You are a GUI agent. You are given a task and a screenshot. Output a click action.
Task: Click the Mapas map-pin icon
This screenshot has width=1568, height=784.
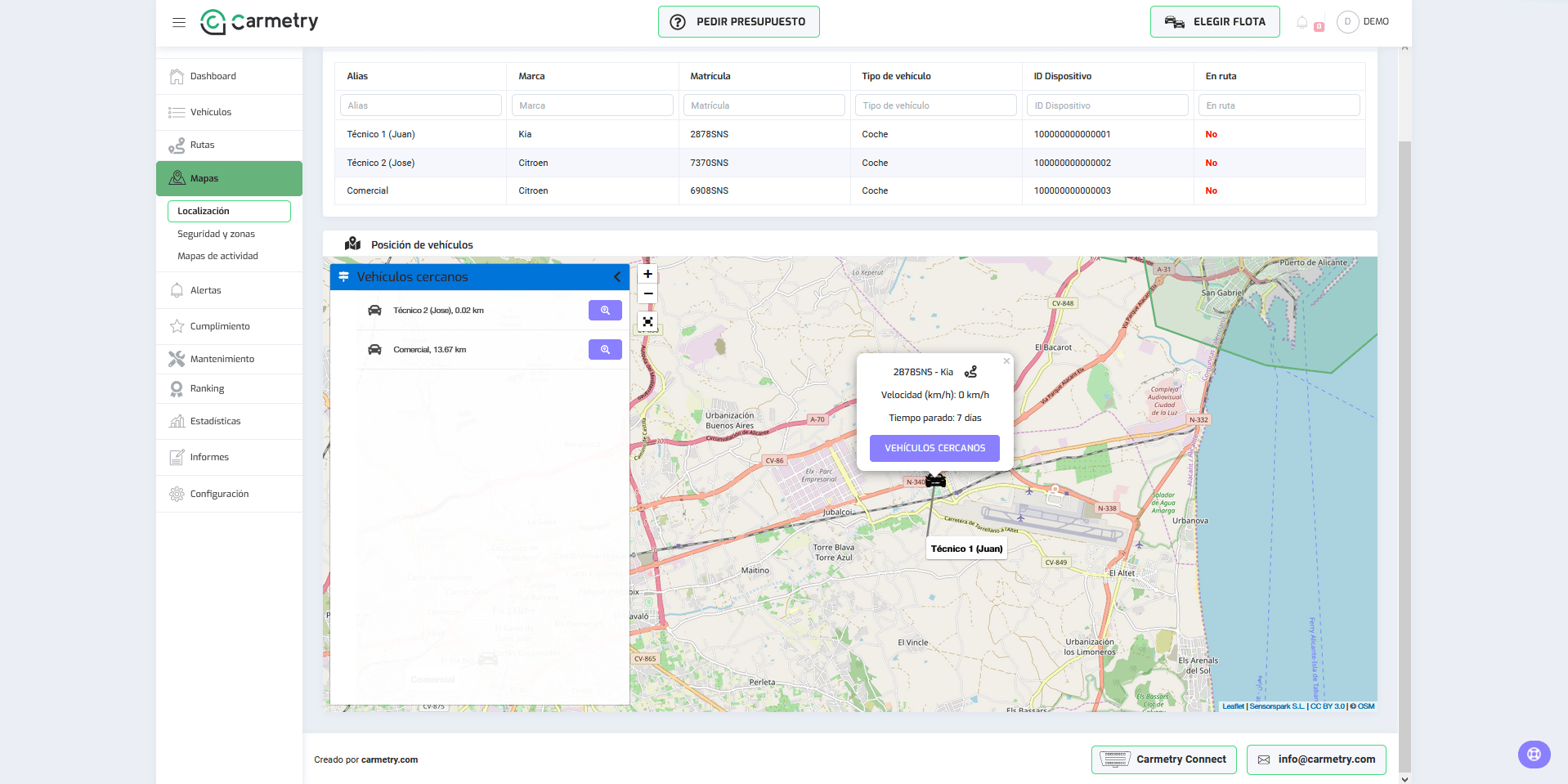177,178
